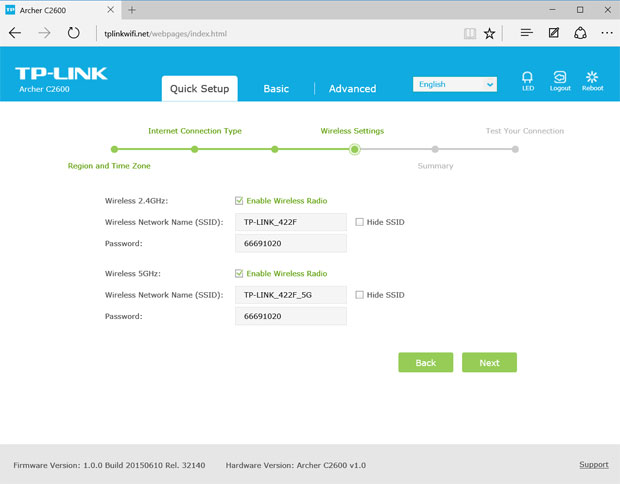Click the browser forward arrow

point(44,33)
